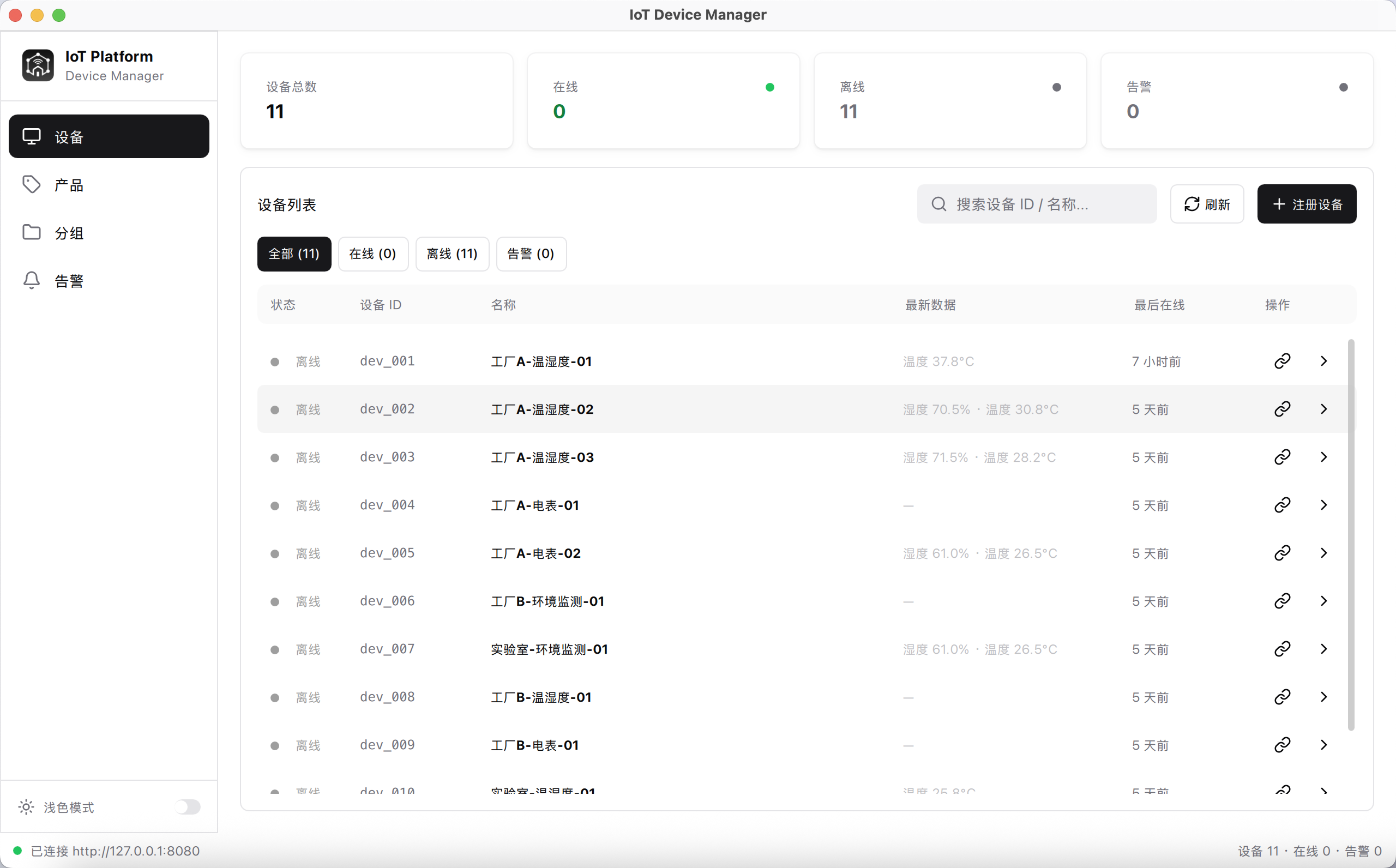Screen dimensions: 1396x868
Task: Click the link icon for dev_006
Action: (x=1283, y=601)
